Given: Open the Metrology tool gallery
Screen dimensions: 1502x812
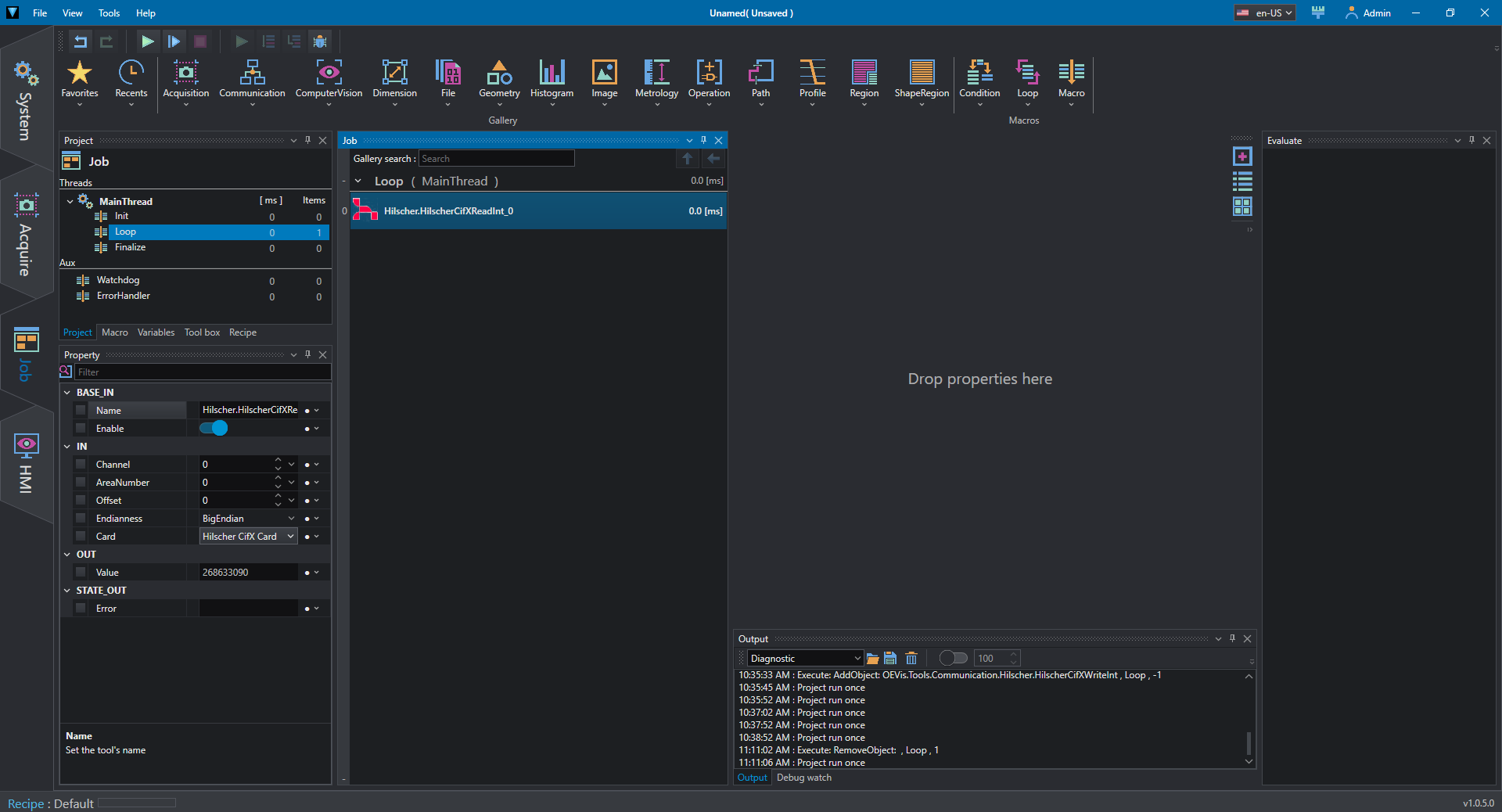Looking at the screenshot, I should [656, 79].
